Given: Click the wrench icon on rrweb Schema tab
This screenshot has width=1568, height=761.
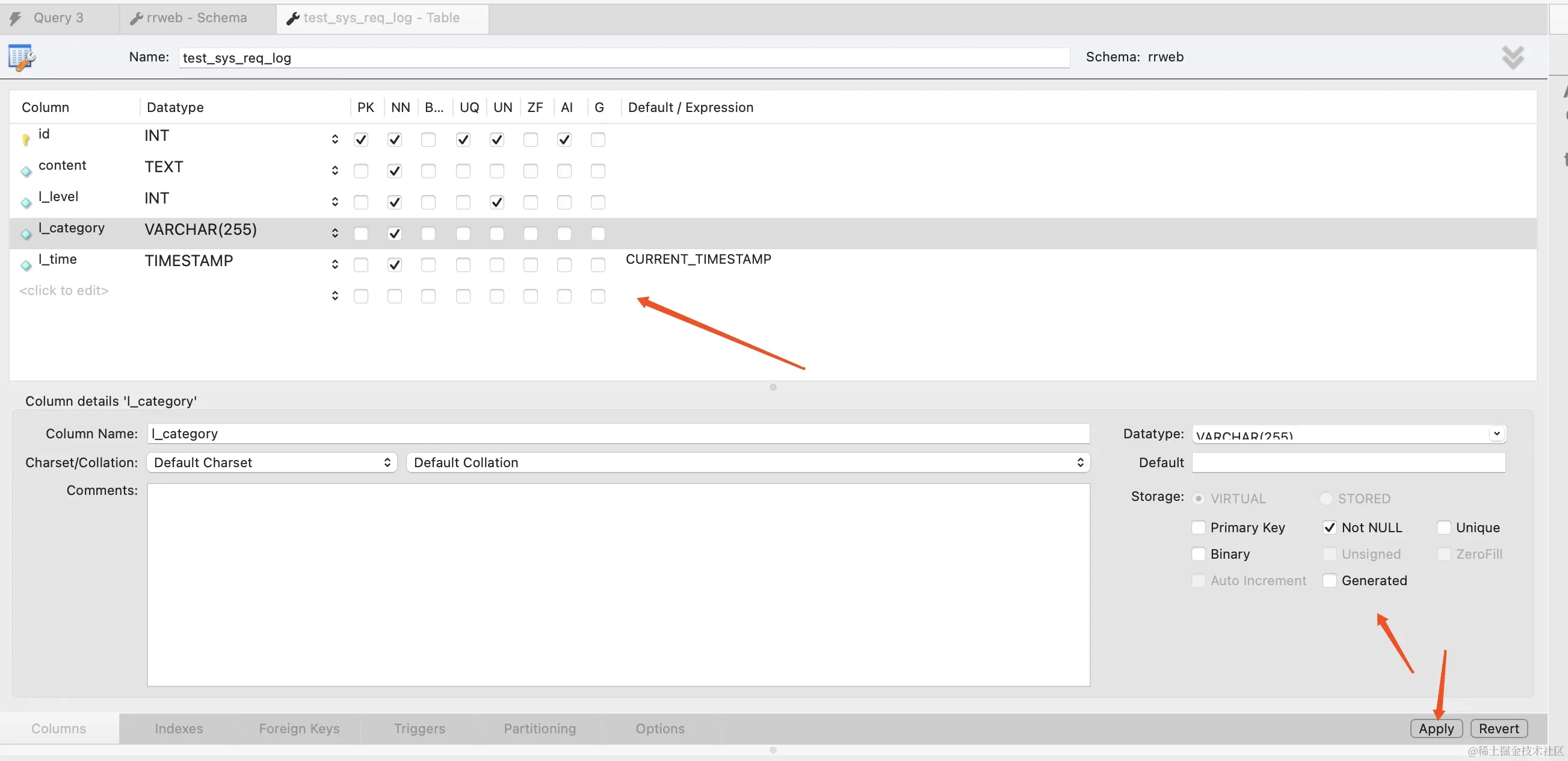Looking at the screenshot, I should pyautogui.click(x=137, y=18).
